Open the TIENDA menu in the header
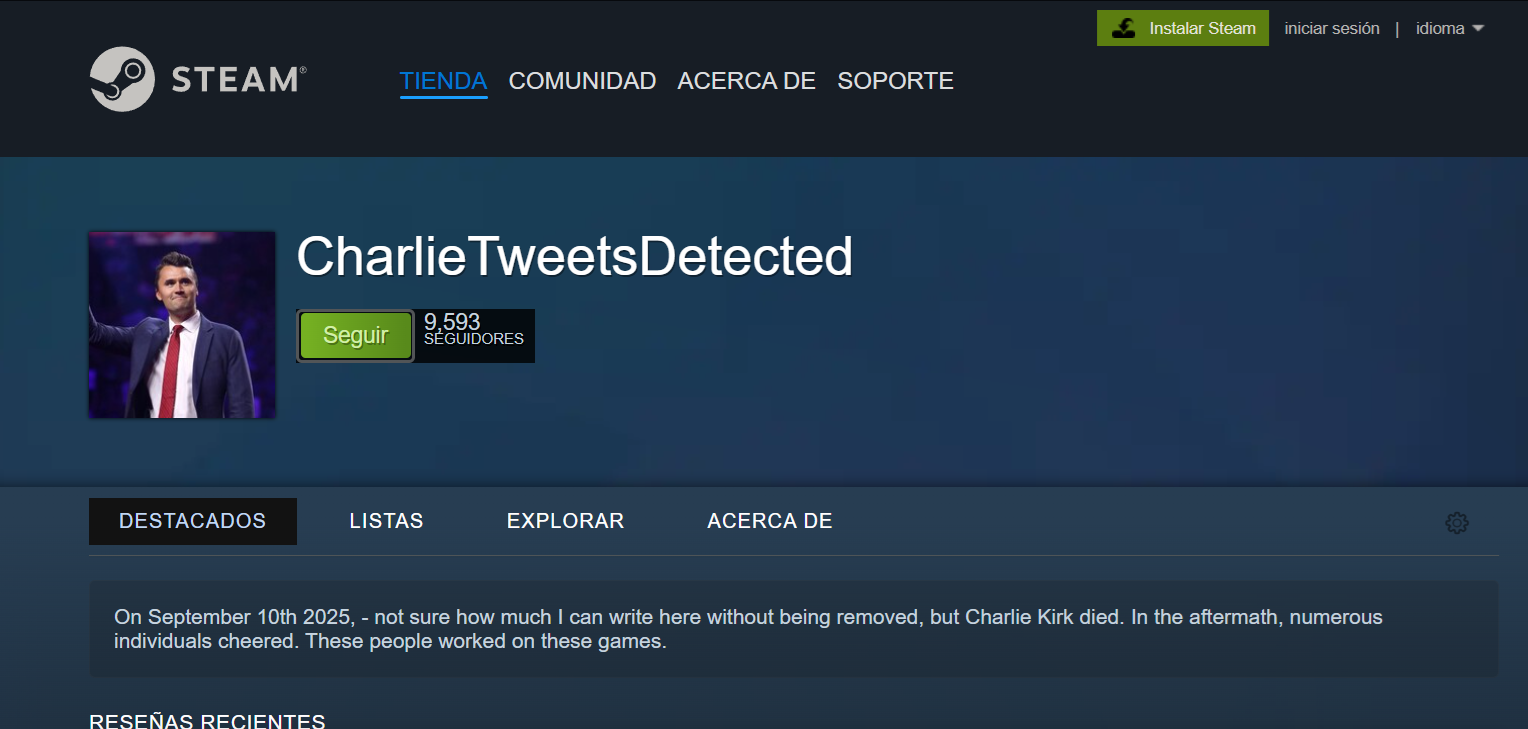The height and width of the screenshot is (729, 1528). coord(443,81)
